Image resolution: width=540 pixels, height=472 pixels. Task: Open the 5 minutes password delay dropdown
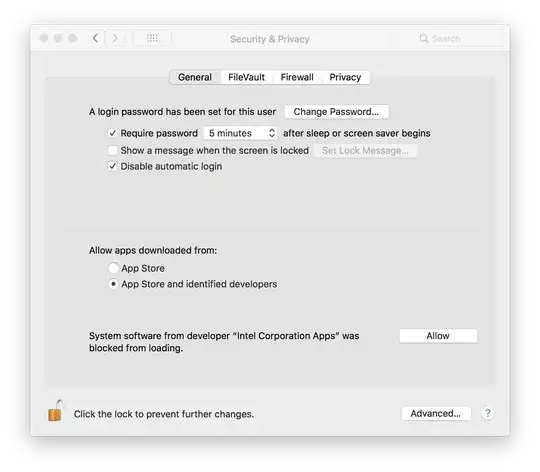click(x=240, y=133)
